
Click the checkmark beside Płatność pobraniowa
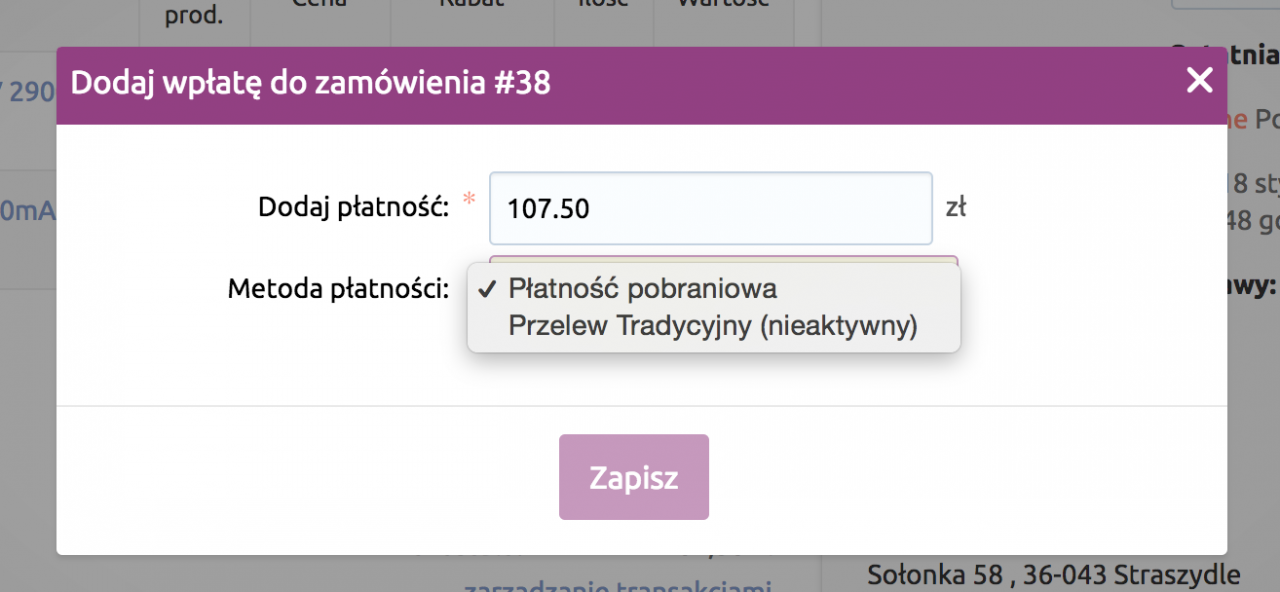[487, 289]
